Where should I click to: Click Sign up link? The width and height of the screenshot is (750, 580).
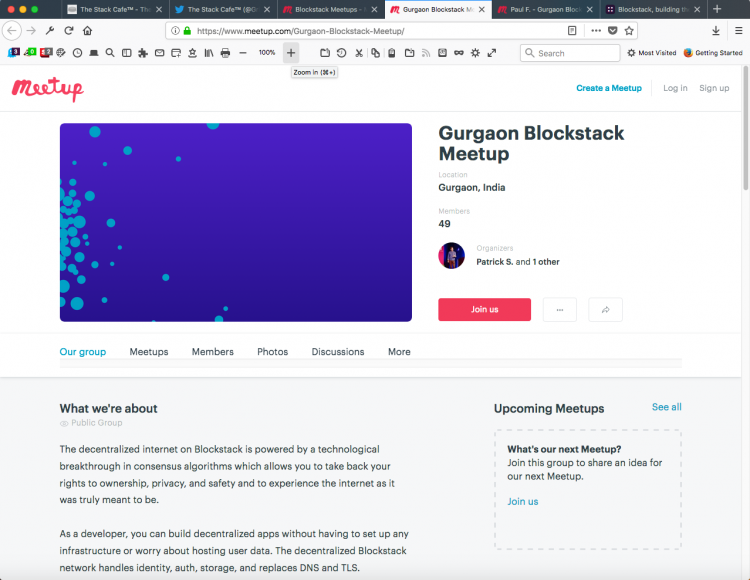point(714,88)
